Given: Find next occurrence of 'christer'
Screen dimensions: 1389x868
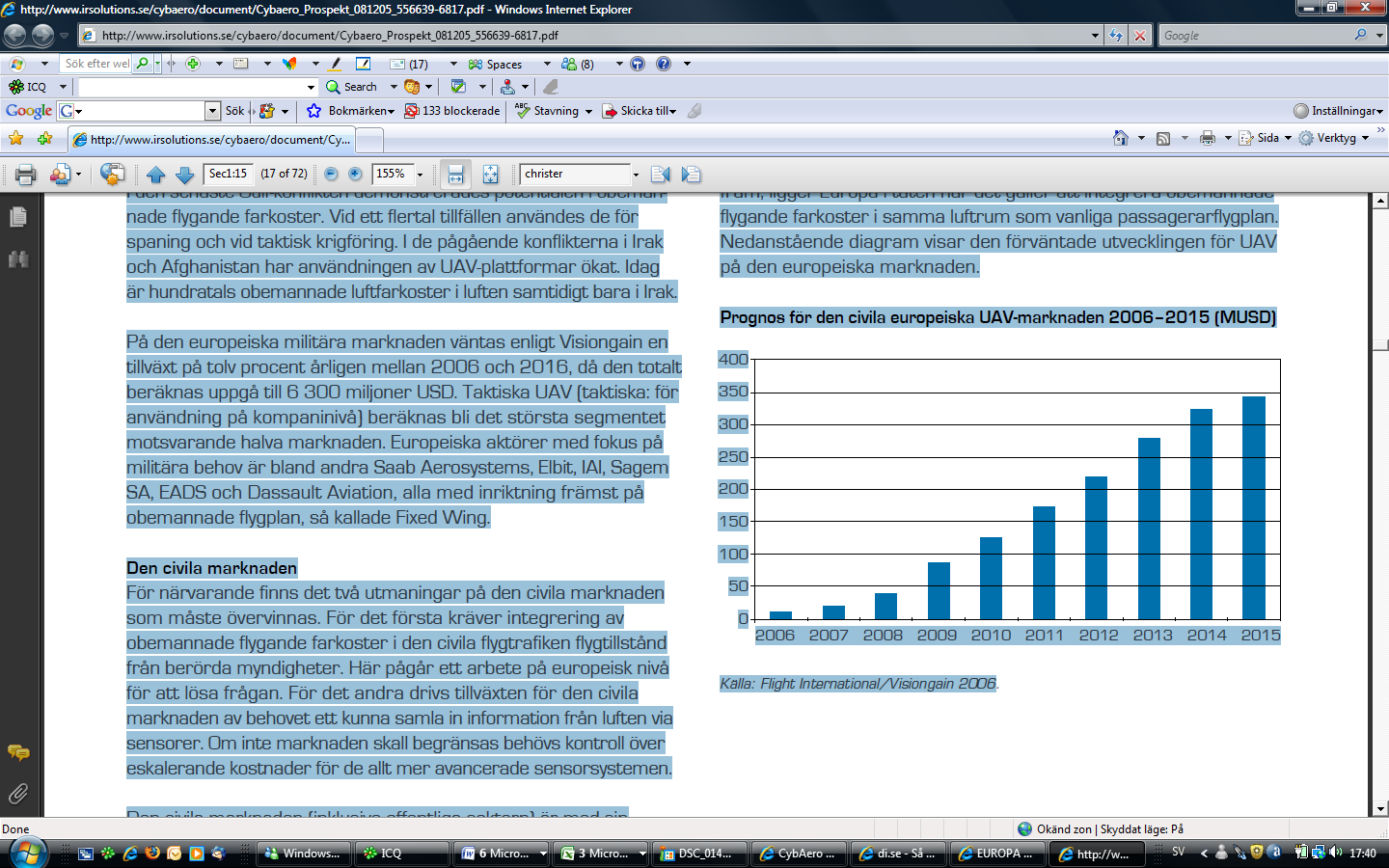Looking at the screenshot, I should (691, 175).
